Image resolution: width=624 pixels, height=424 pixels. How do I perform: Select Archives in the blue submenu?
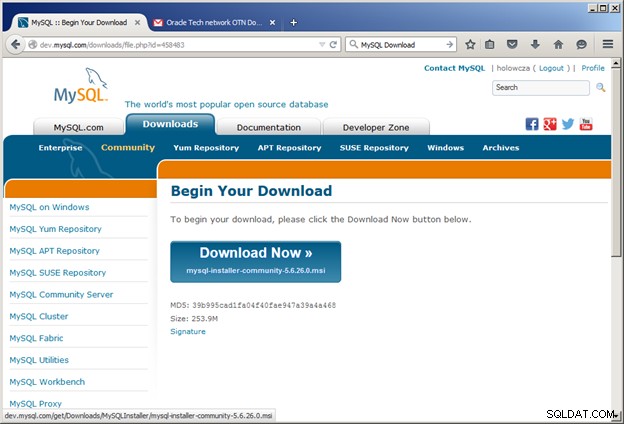pyautogui.click(x=501, y=148)
